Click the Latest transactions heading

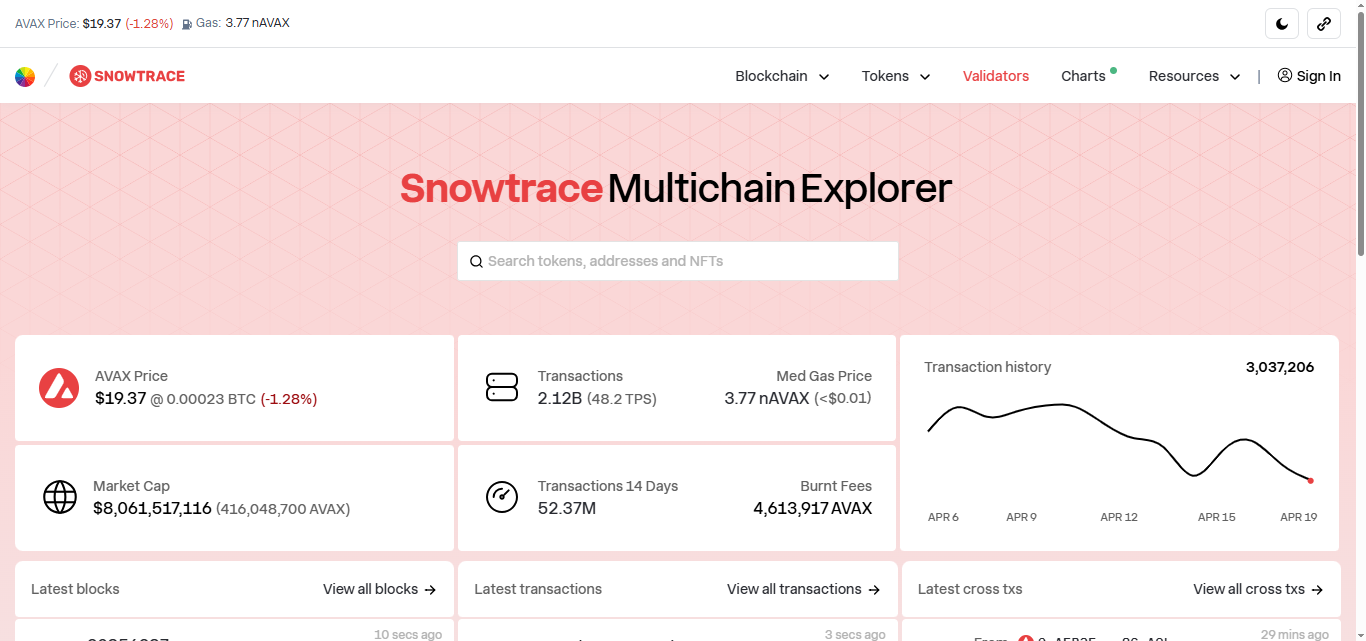click(x=538, y=589)
